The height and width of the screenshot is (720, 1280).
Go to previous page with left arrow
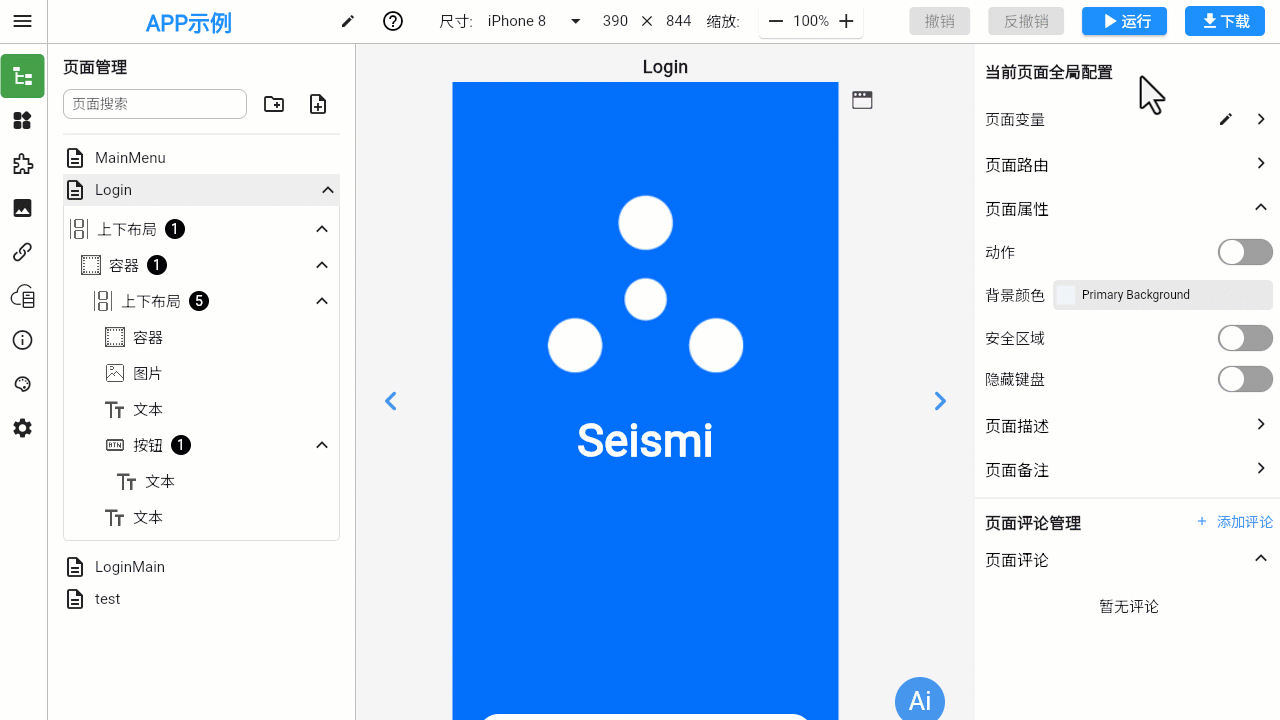(391, 401)
